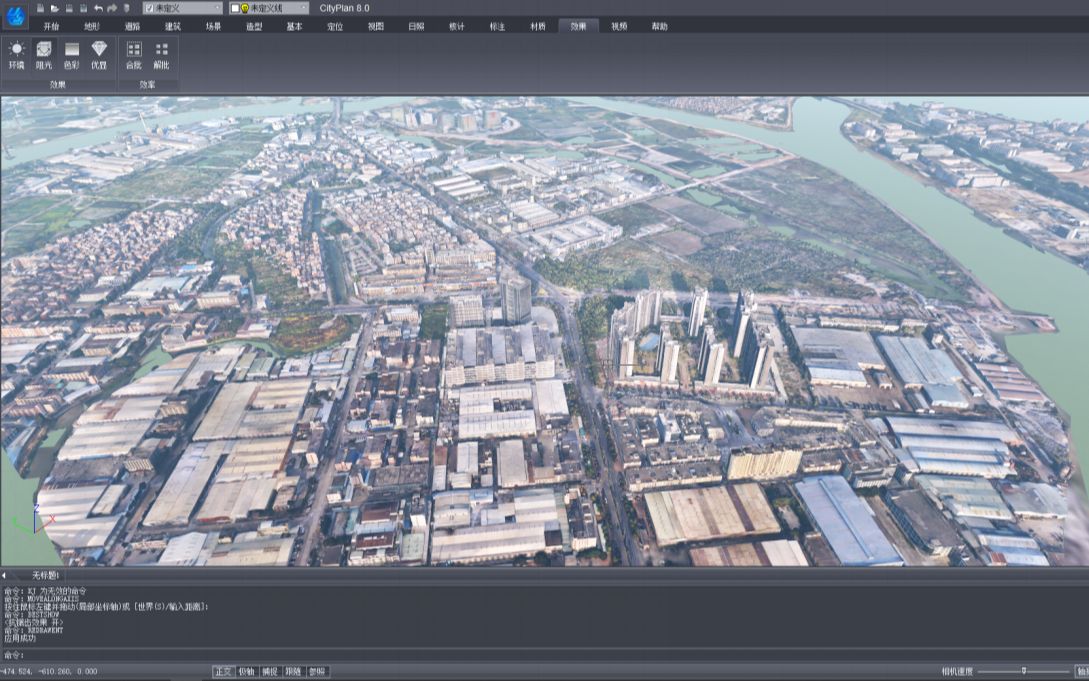Collapse panel using left arrow beside 无标题 tab

pyautogui.click(x=4, y=575)
